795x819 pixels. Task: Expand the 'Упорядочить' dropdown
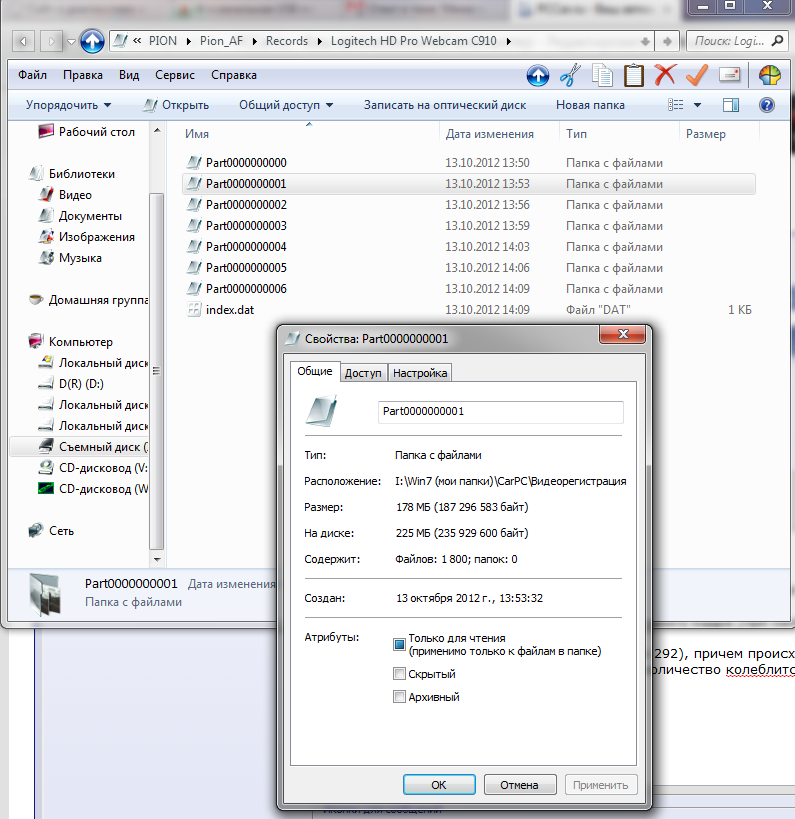(68, 105)
